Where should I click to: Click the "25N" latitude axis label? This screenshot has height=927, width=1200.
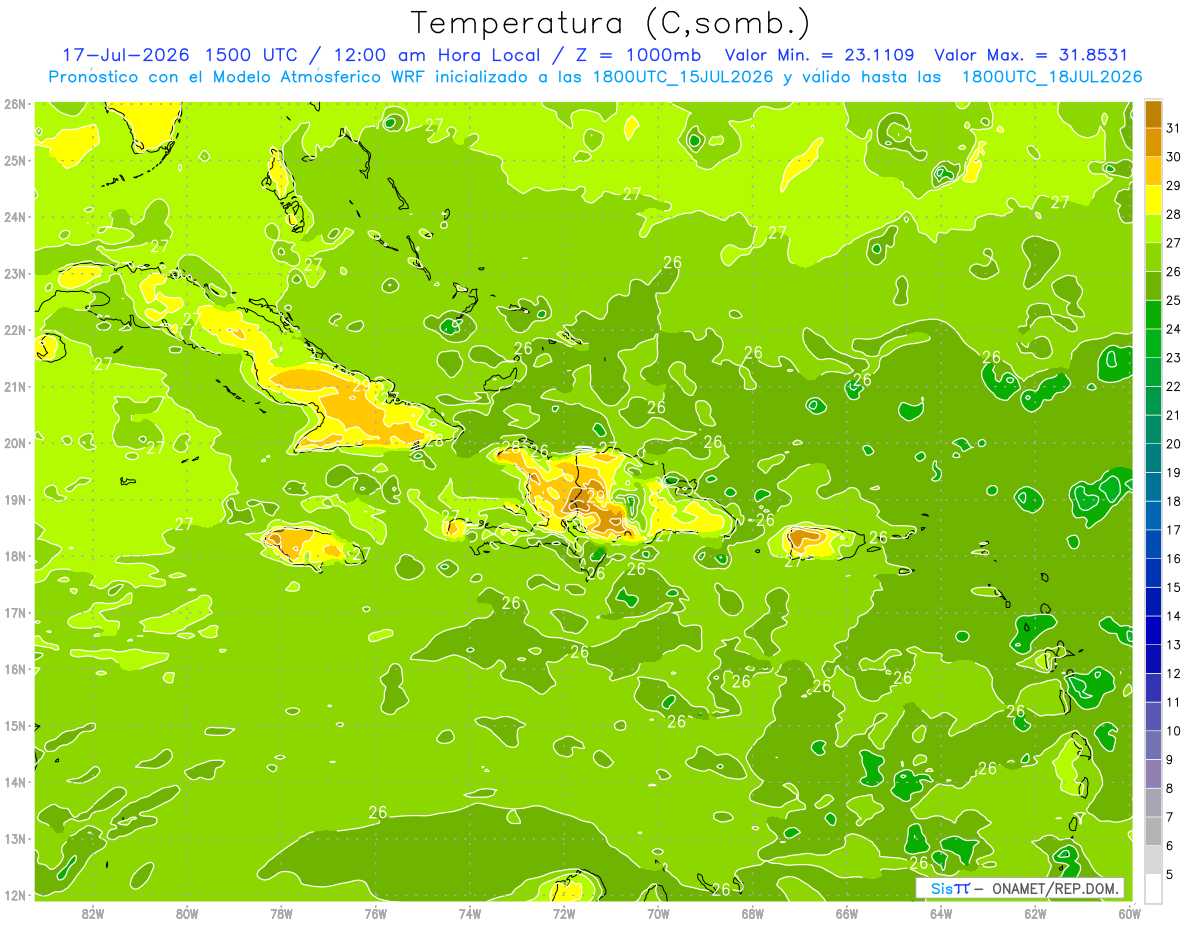coord(15,160)
